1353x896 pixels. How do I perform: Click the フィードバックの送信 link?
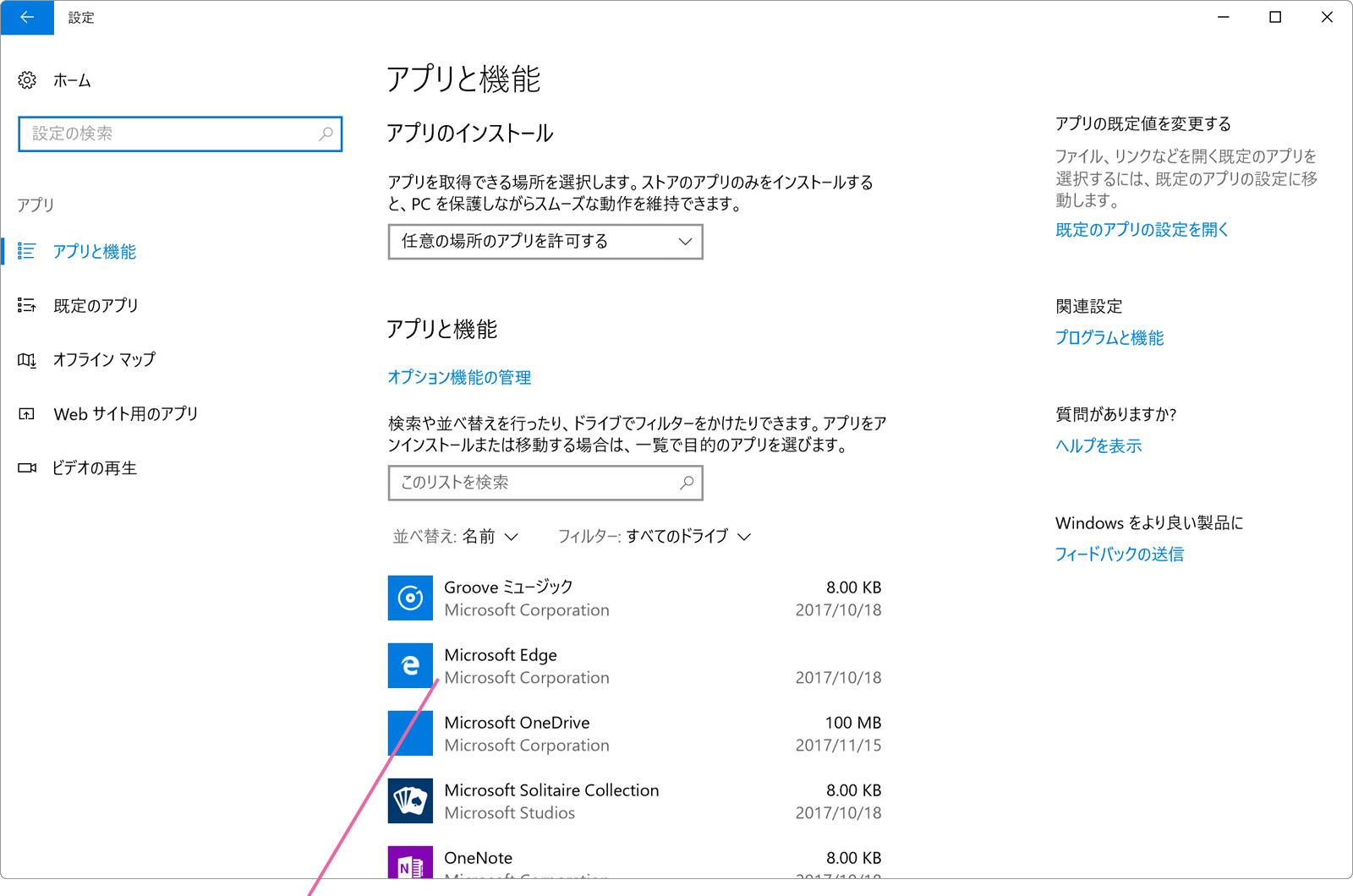tap(1120, 555)
